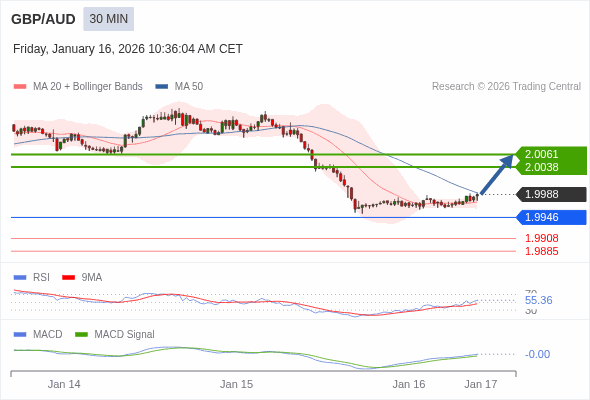Click the MACD blue legend swatch
Viewport: 590px width, 400px height.
tap(20, 335)
